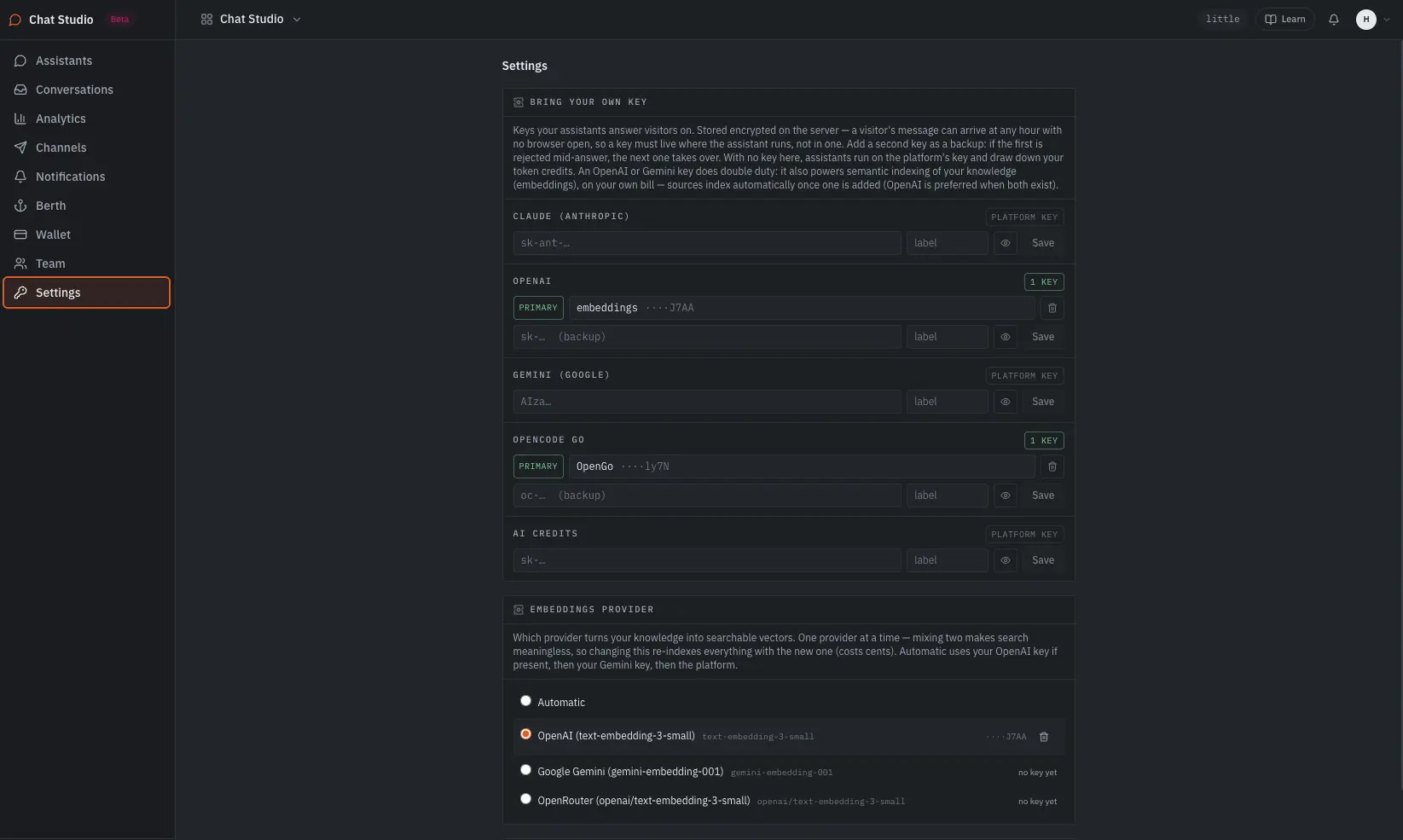Image resolution: width=1403 pixels, height=840 pixels.
Task: Click the Chat Studio logo icon
Action: click(14, 20)
